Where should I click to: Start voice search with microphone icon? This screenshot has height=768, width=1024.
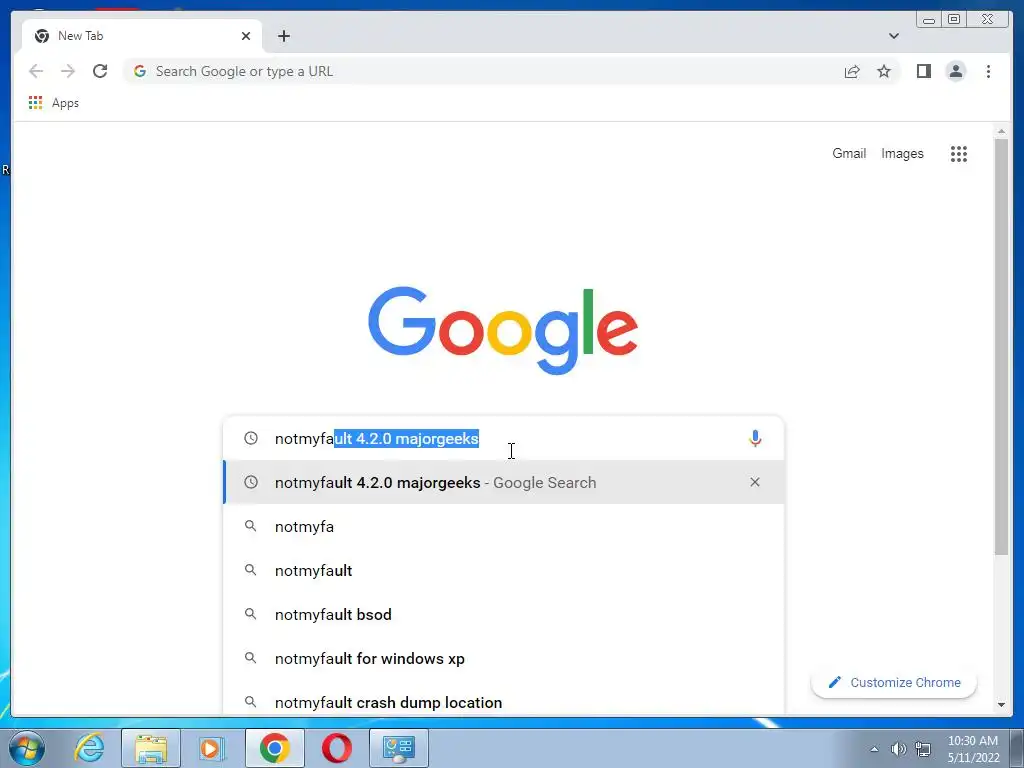click(755, 438)
